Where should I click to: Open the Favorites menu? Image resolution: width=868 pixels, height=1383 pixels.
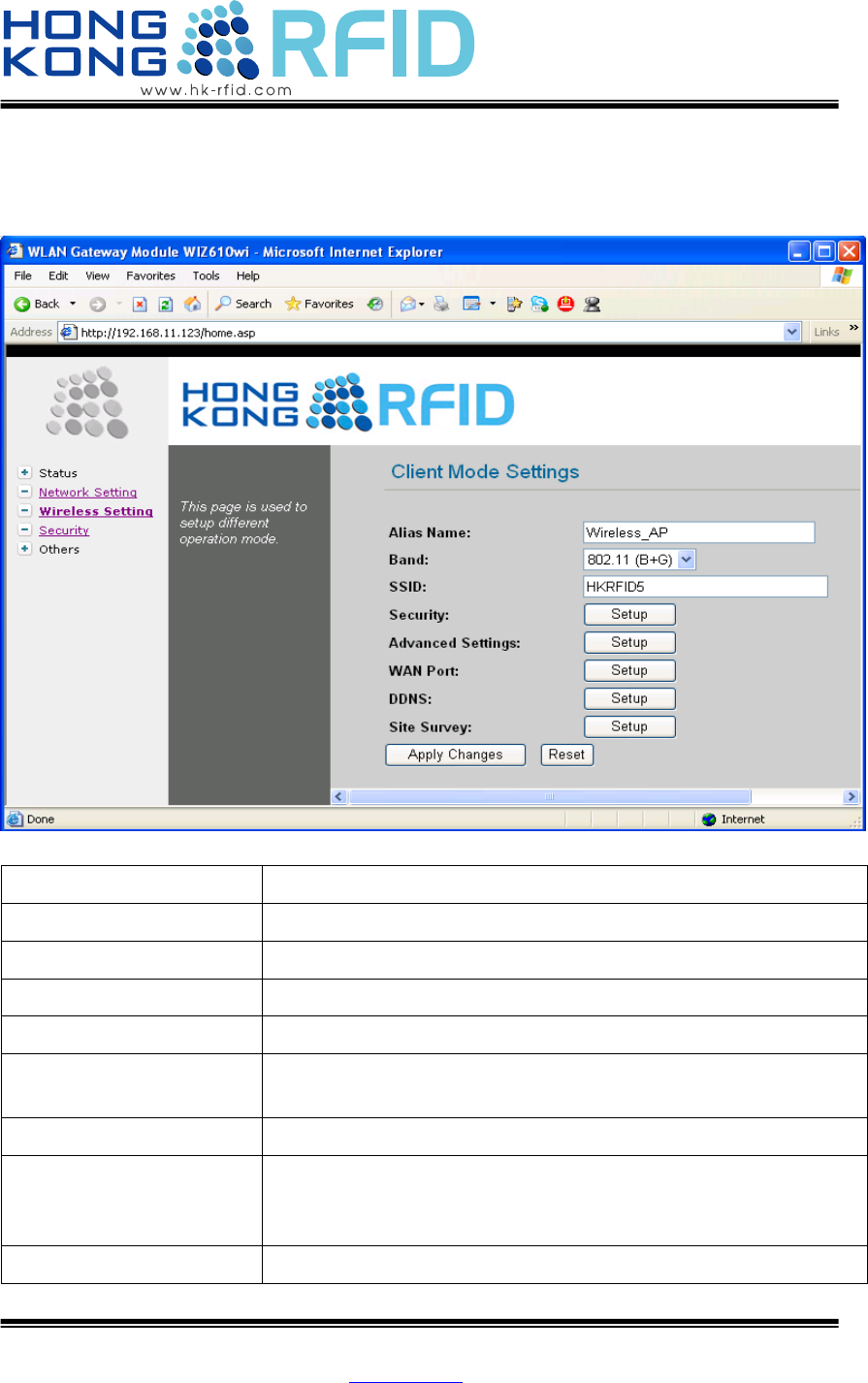click(151, 276)
